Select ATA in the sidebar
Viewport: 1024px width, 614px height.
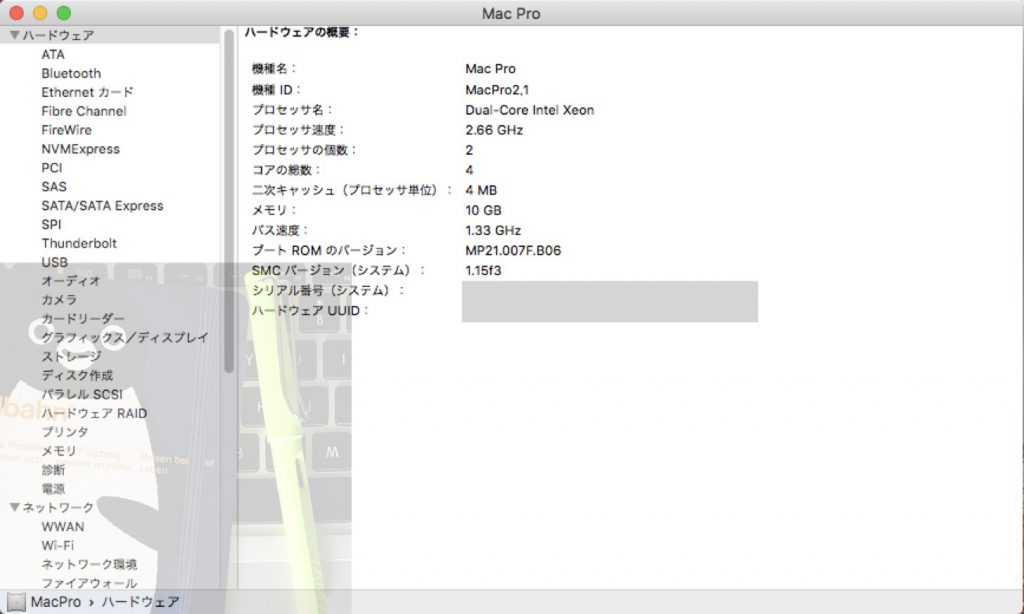[x=53, y=54]
